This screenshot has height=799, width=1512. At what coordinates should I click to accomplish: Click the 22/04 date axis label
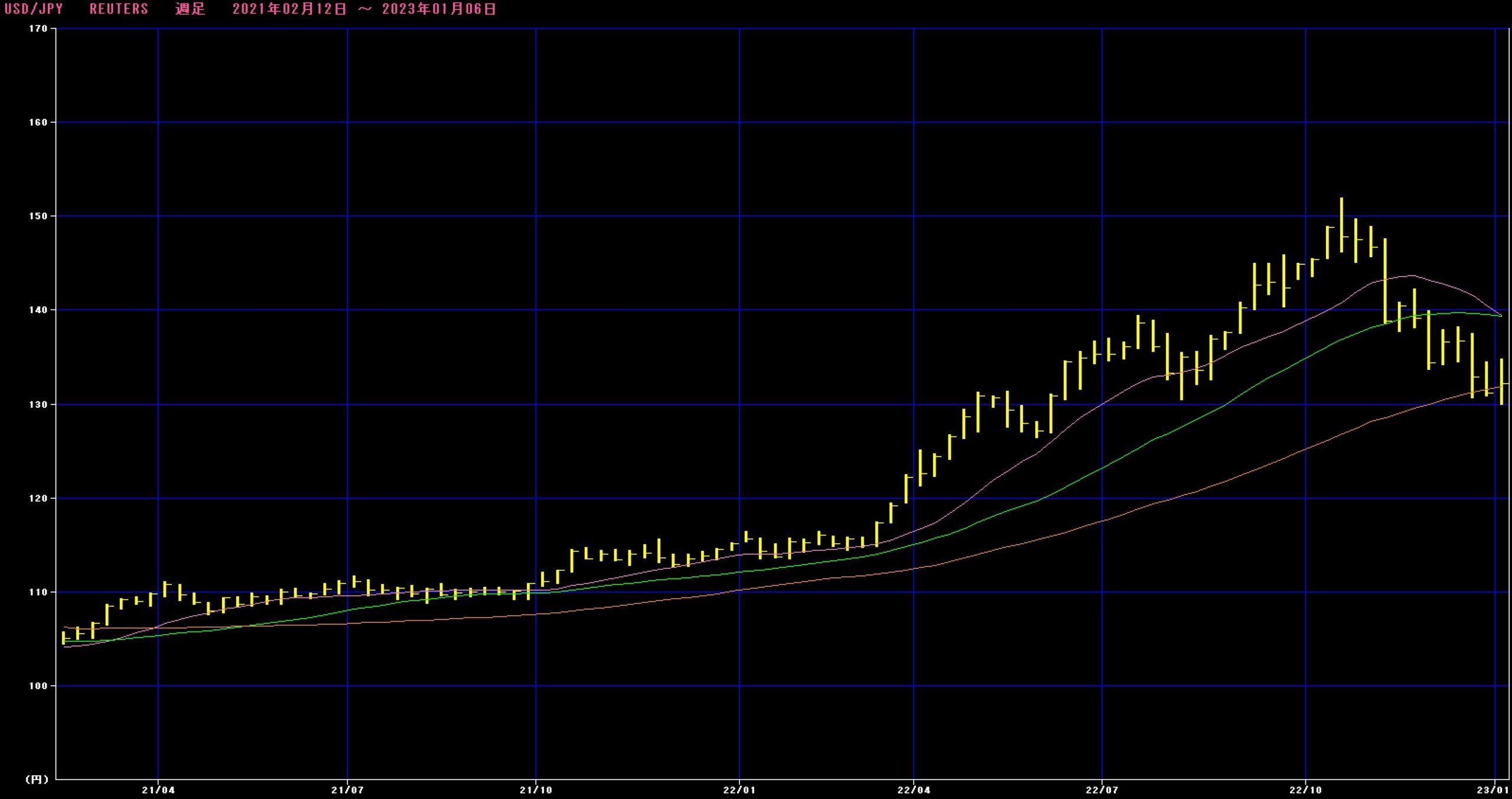pyautogui.click(x=914, y=790)
